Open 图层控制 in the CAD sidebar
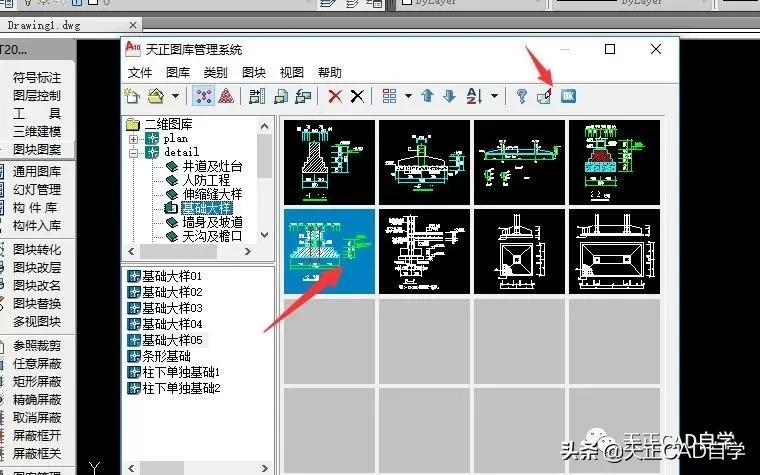The height and width of the screenshot is (475, 760). coord(37,95)
